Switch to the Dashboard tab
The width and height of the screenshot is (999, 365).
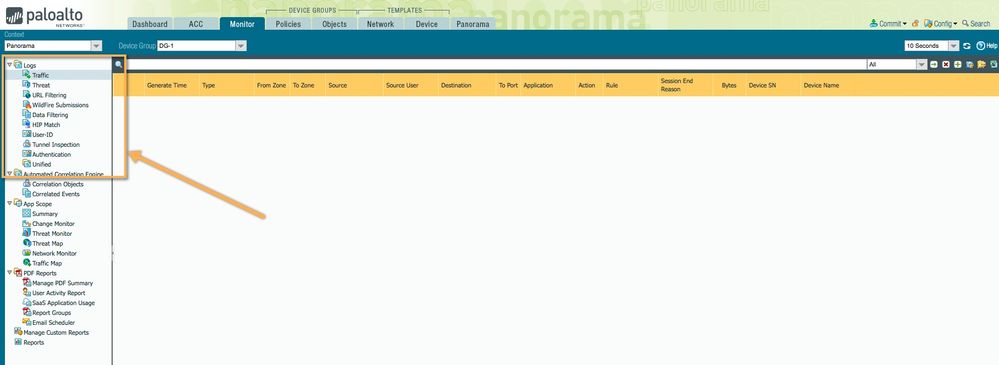pyautogui.click(x=150, y=24)
